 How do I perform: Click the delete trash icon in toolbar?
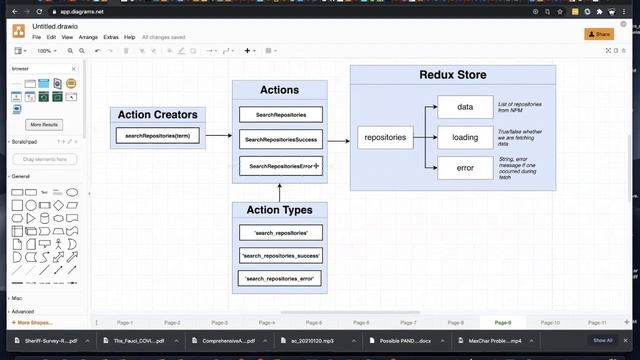pyautogui.click(x=126, y=51)
